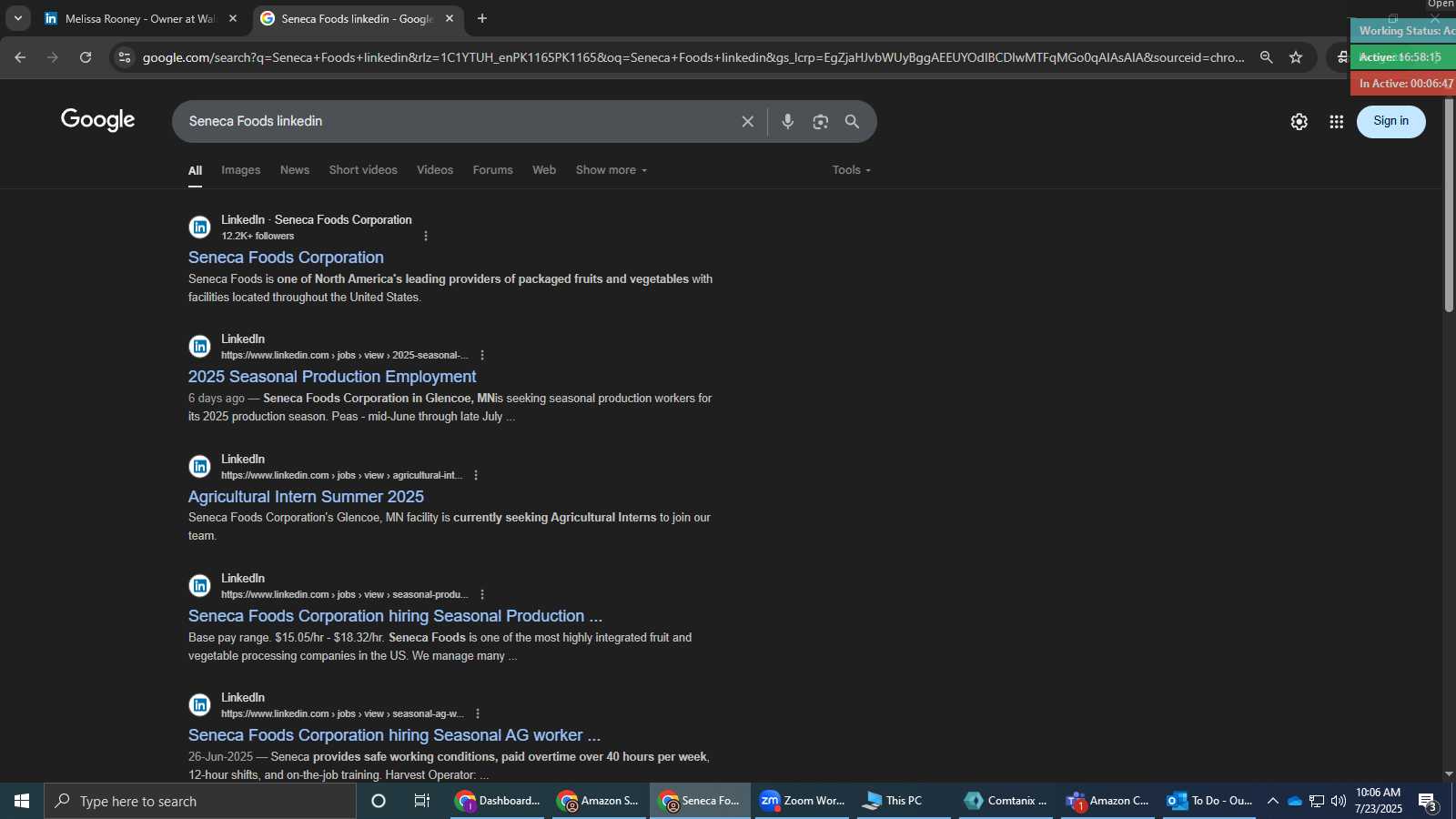Expand the Tools dropdown

852,170
